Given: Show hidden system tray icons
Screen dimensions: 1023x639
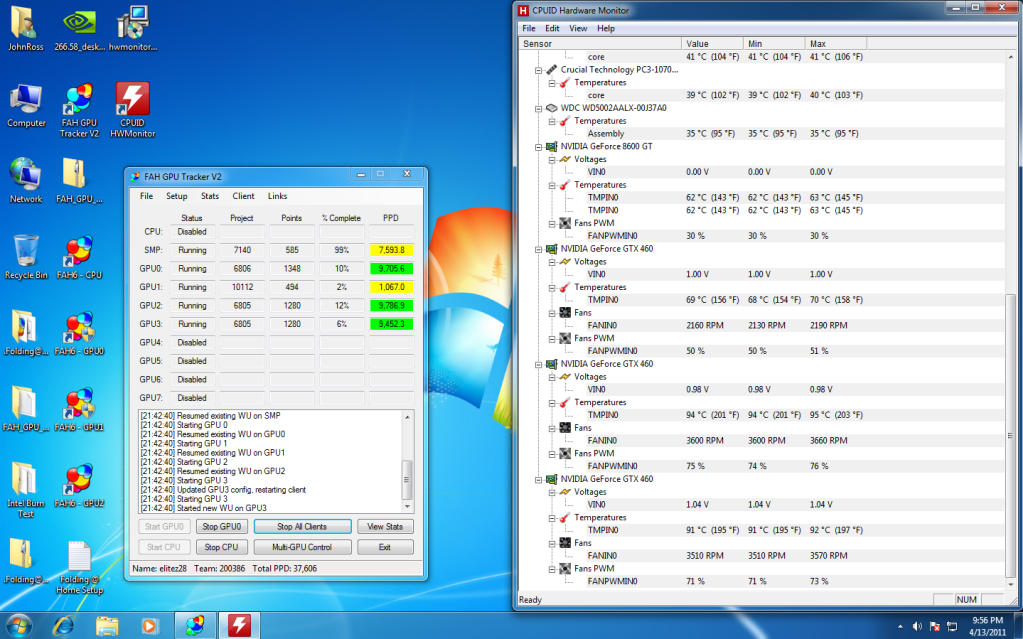Looking at the screenshot, I should 900,627.
